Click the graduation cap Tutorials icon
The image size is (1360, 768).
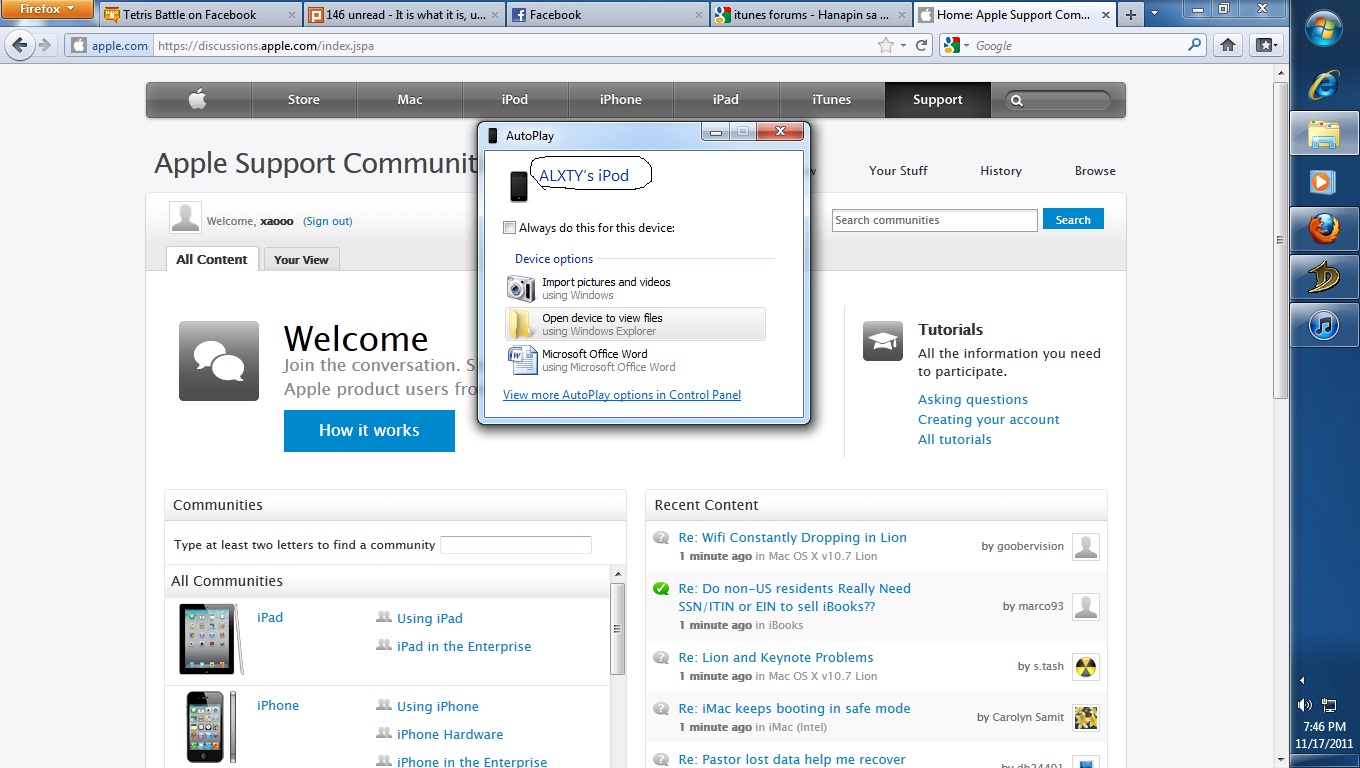click(x=883, y=341)
